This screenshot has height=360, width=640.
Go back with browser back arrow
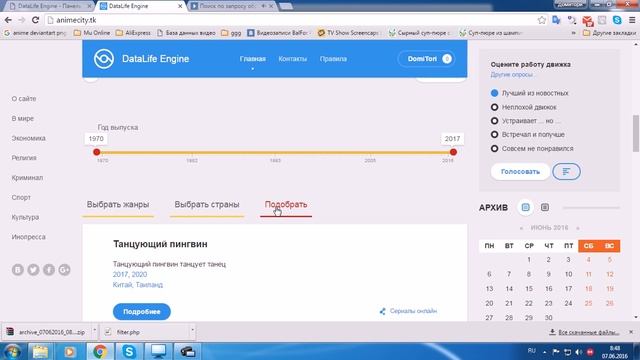point(8,20)
